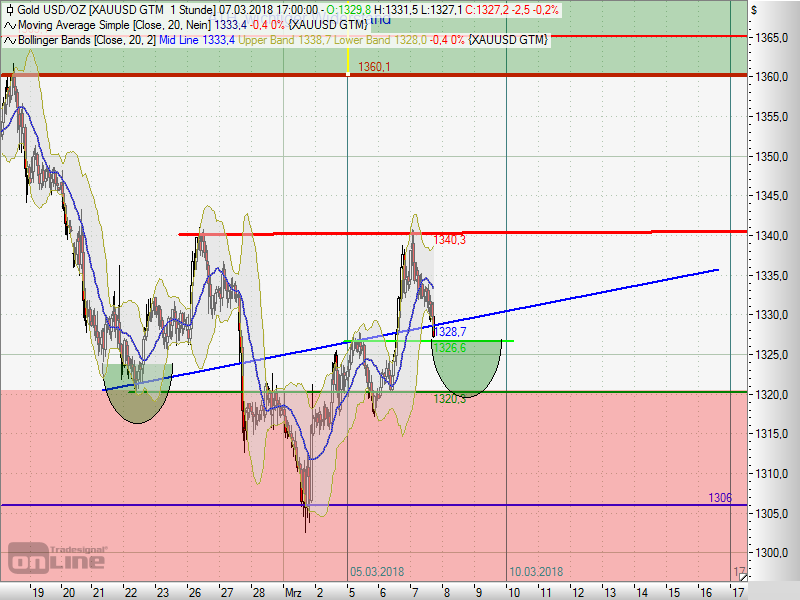Click the wave icon before Bollinger Bands
This screenshot has width=800, height=600.
click(x=9, y=39)
